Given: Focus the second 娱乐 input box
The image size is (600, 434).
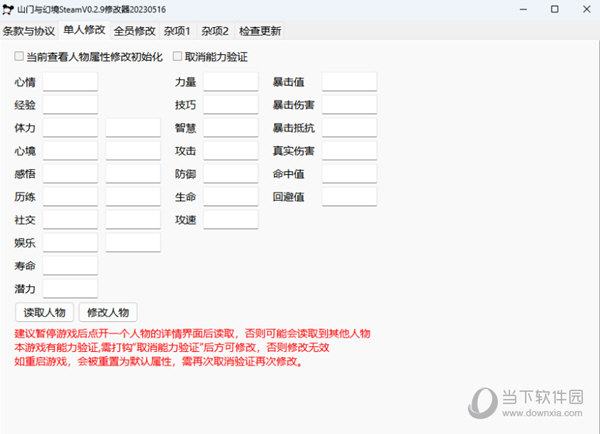Looking at the screenshot, I should 133,242.
